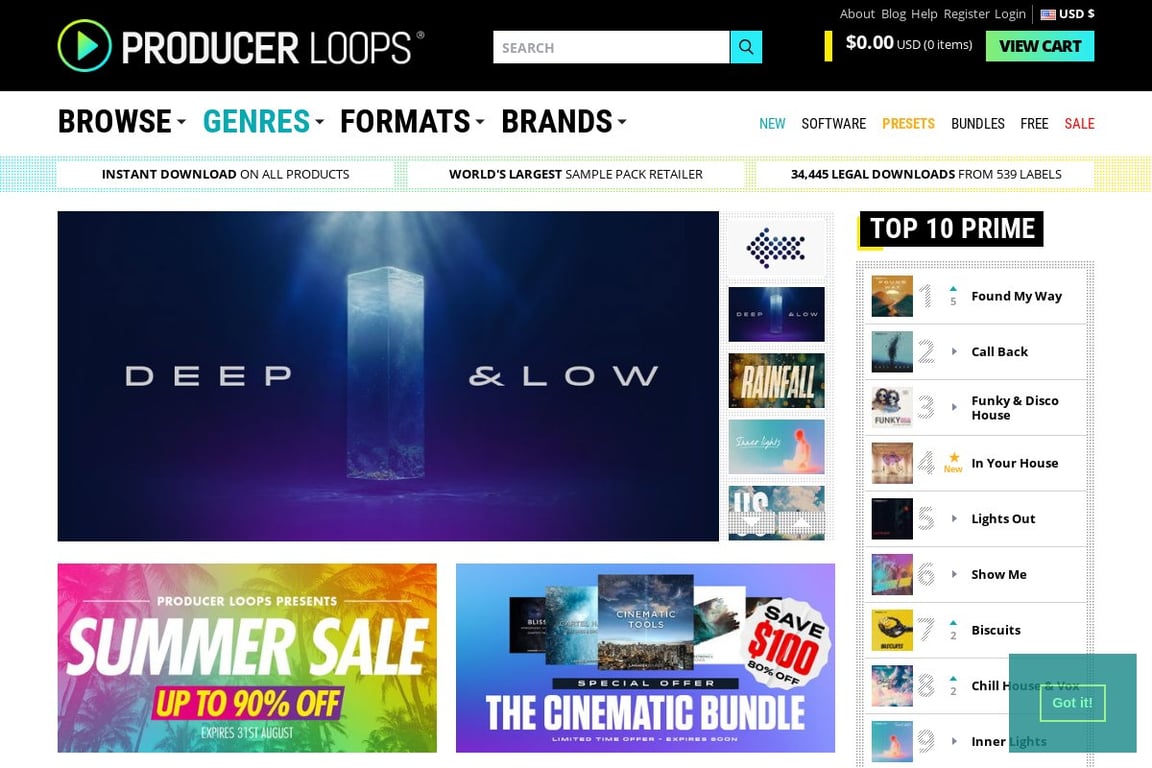The height and width of the screenshot is (768, 1152).
Task: Focus the Search input field
Action: tap(611, 47)
